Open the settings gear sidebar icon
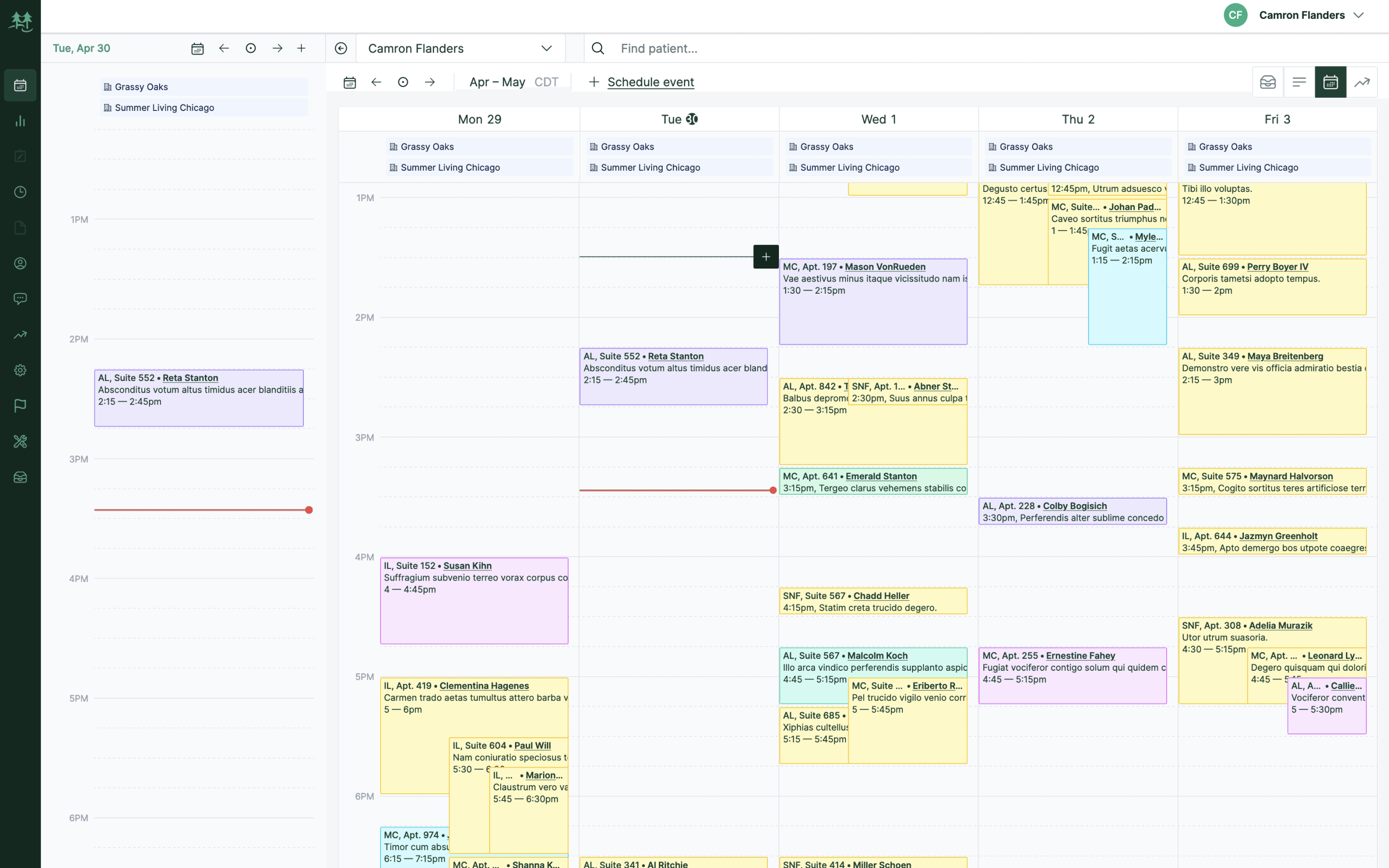Screen dimensions: 1389x868 click(20, 370)
